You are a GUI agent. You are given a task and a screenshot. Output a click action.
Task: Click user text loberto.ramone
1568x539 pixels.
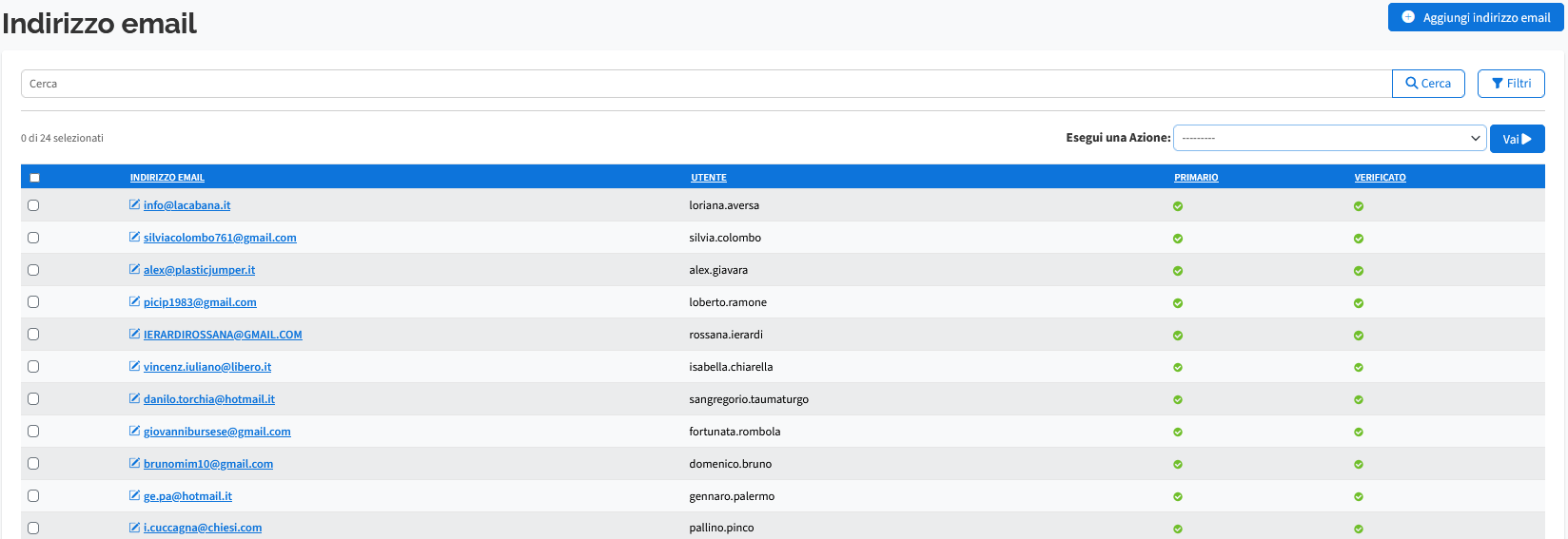(x=728, y=302)
